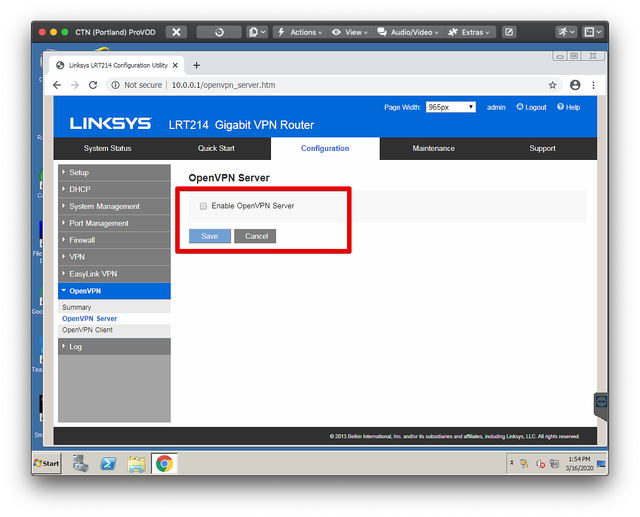Enable the OpenVPN Server checkbox

tap(203, 206)
